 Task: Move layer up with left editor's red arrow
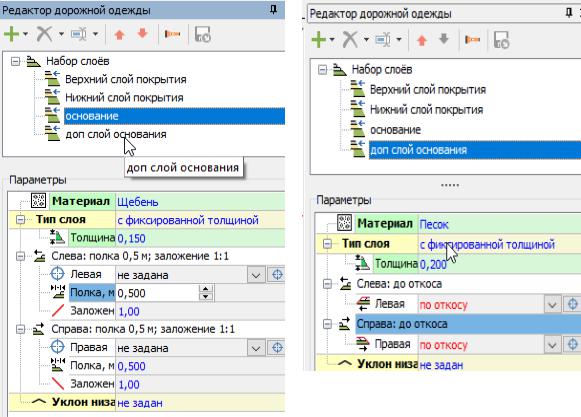(119, 34)
